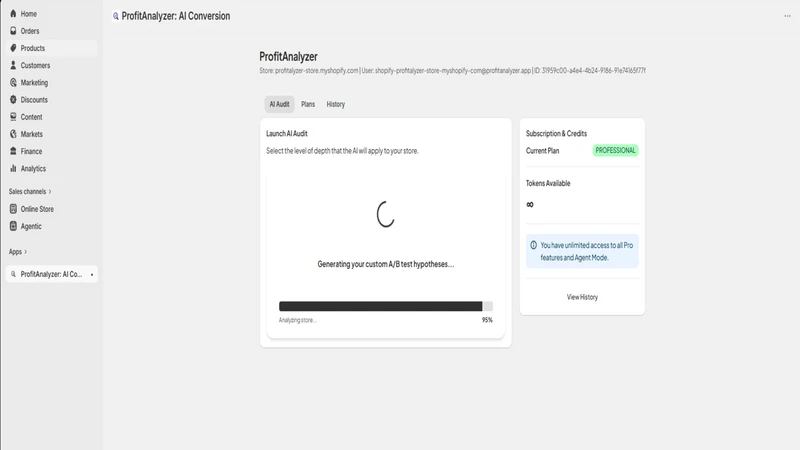The width and height of the screenshot is (800, 450).
Task: Click the Home house icon in the sidebar
Action: 13,14
